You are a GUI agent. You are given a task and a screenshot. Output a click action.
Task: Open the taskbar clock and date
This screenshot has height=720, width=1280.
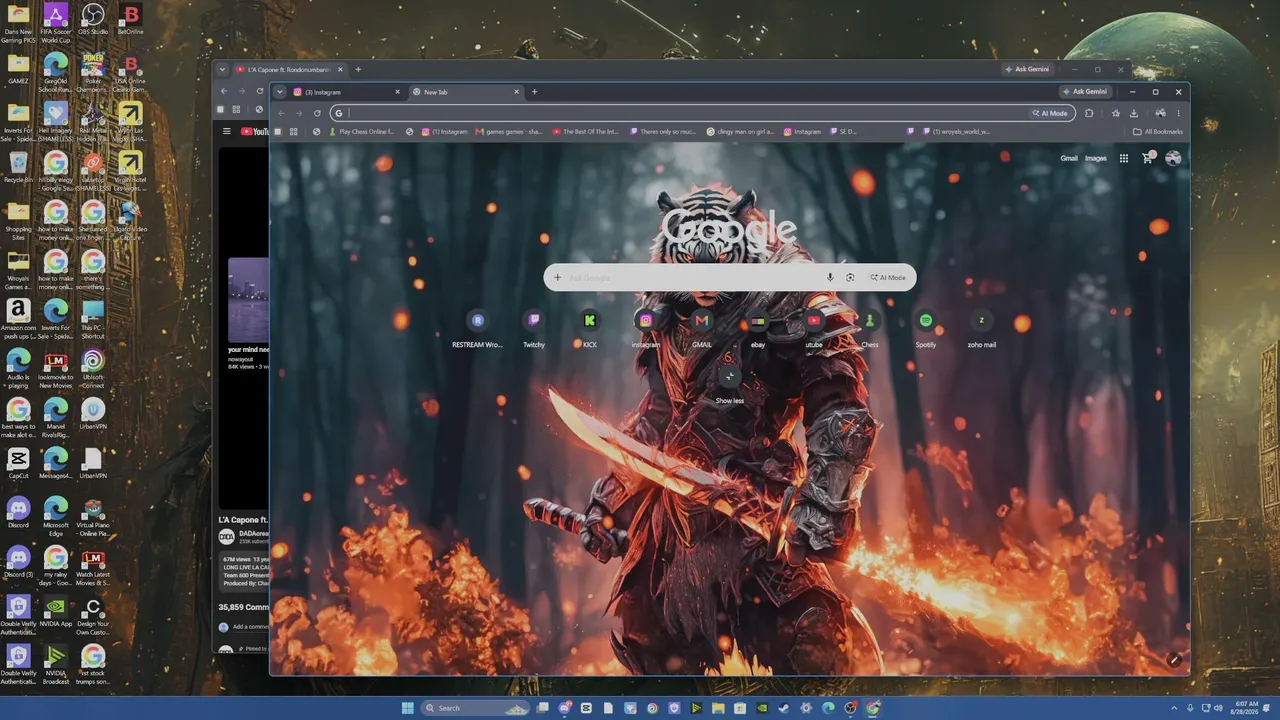(x=1246, y=708)
